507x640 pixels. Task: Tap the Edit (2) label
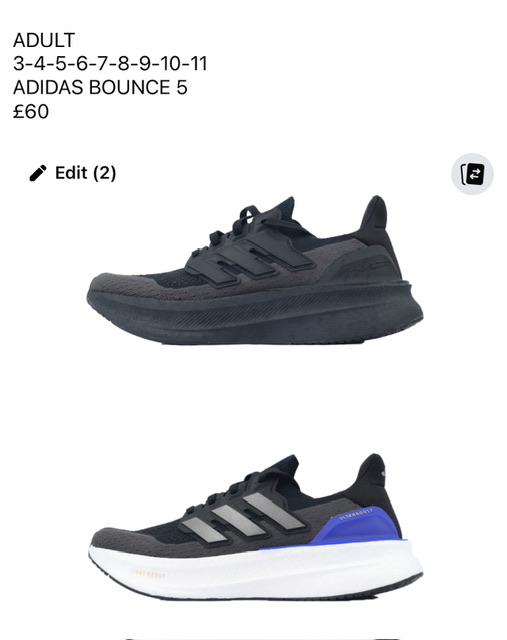pyautogui.click(x=85, y=173)
